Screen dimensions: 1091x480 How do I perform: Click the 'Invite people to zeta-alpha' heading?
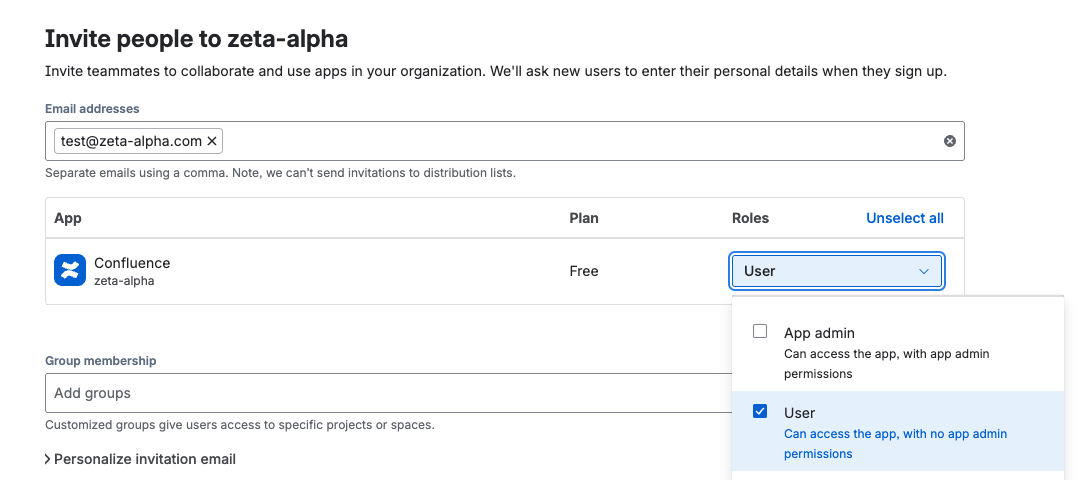click(196, 39)
